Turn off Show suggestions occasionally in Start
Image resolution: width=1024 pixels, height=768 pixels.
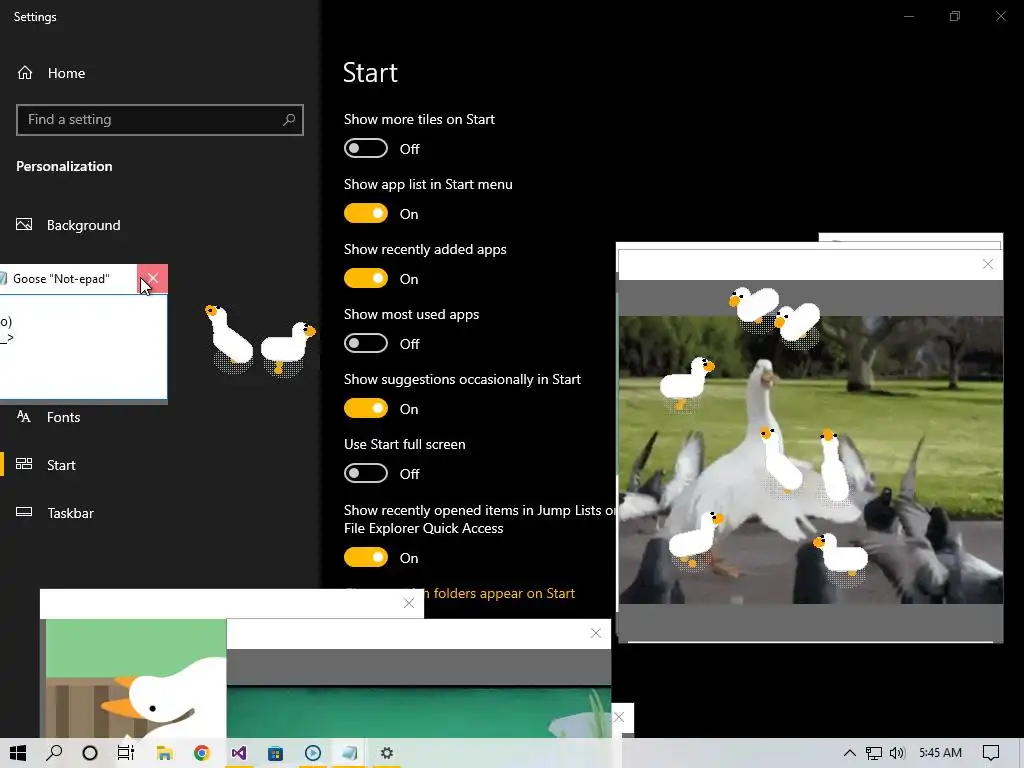tap(366, 408)
